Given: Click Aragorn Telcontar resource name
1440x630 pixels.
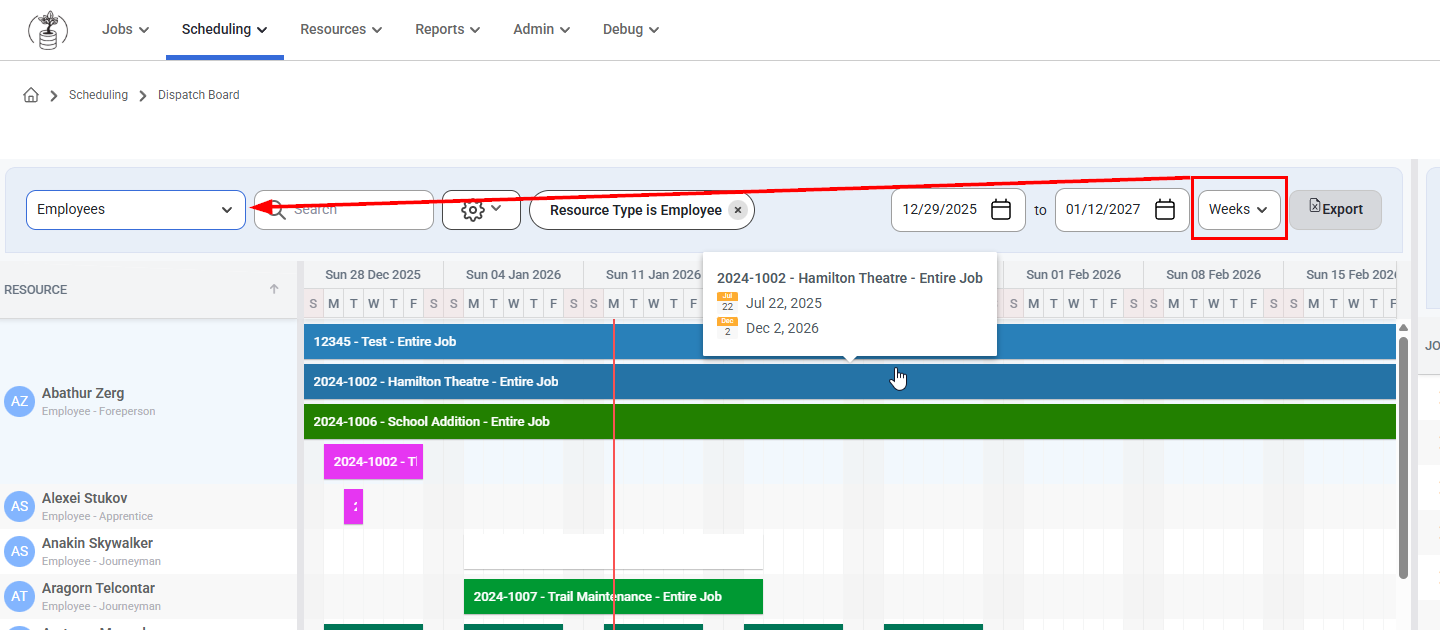Looking at the screenshot, I should coord(98,588).
